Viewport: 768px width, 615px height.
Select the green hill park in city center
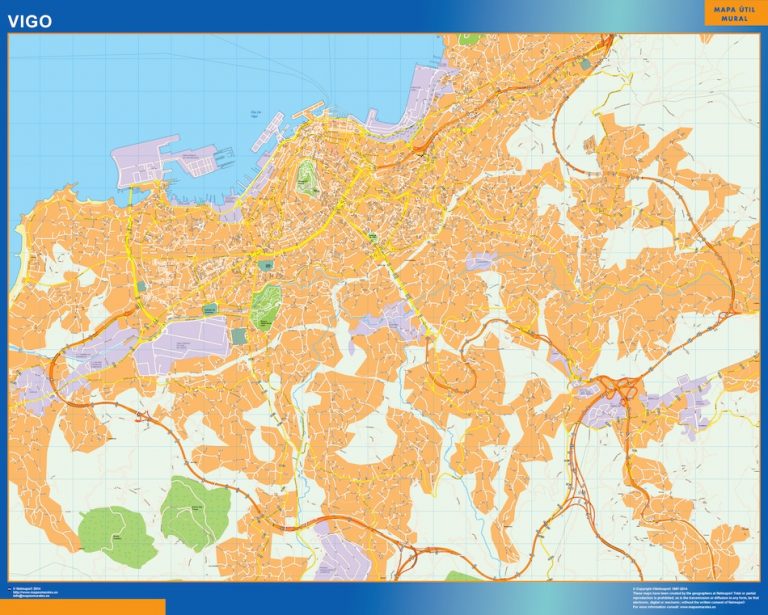click(306, 178)
